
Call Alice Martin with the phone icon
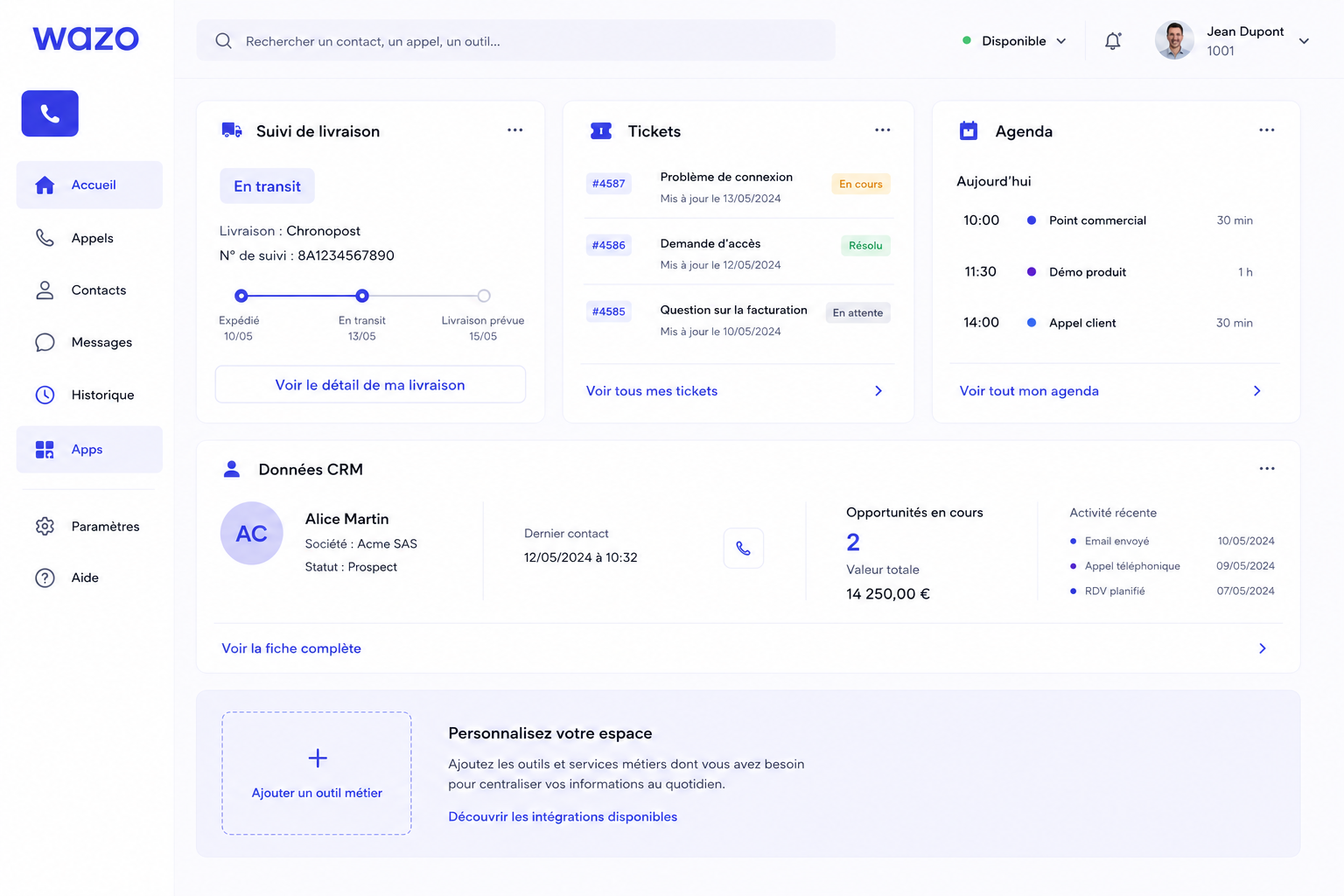(744, 549)
